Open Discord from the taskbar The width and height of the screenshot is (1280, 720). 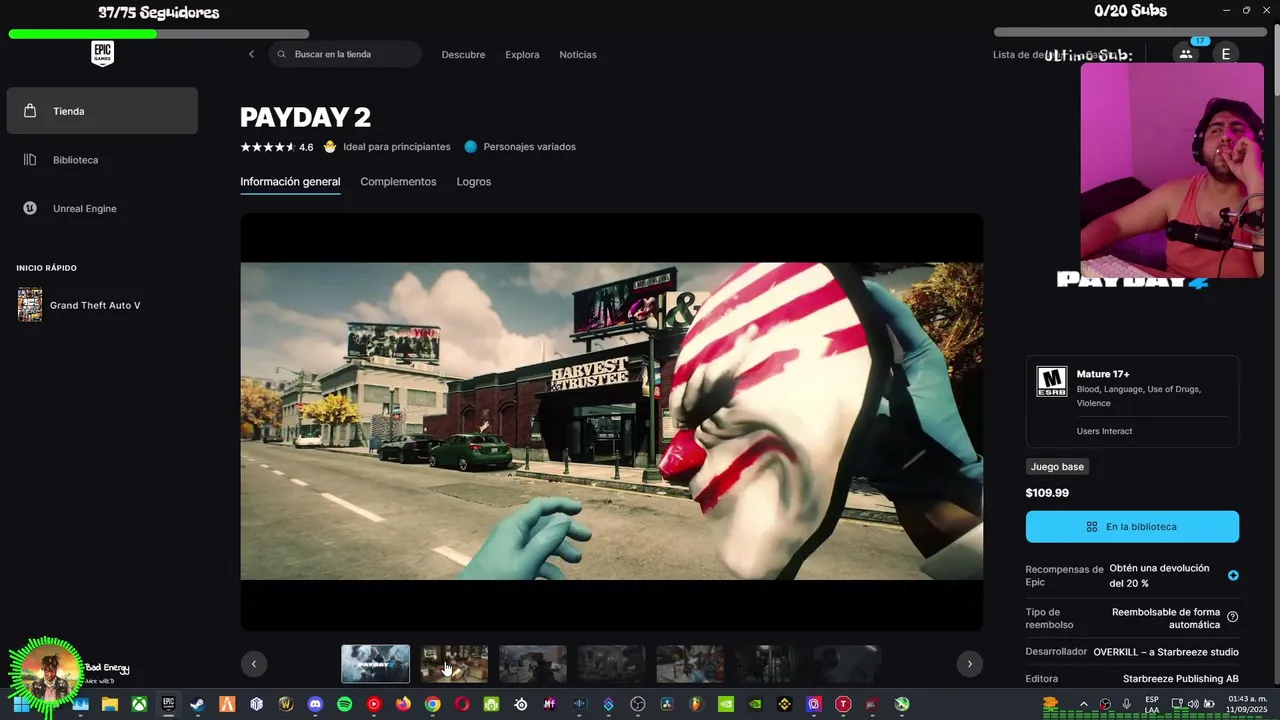tap(315, 704)
